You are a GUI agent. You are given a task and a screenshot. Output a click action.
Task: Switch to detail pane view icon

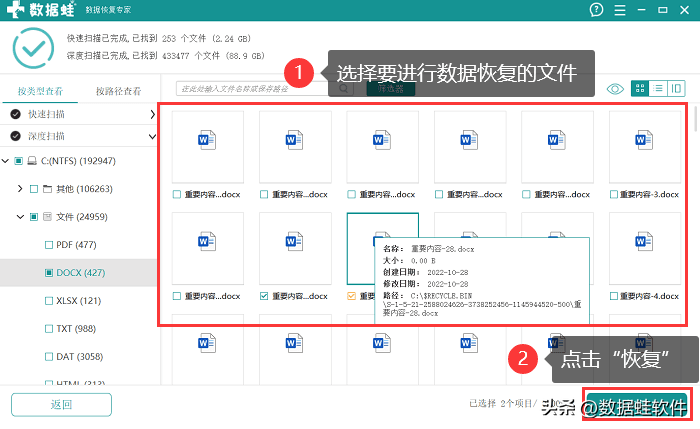[676, 88]
